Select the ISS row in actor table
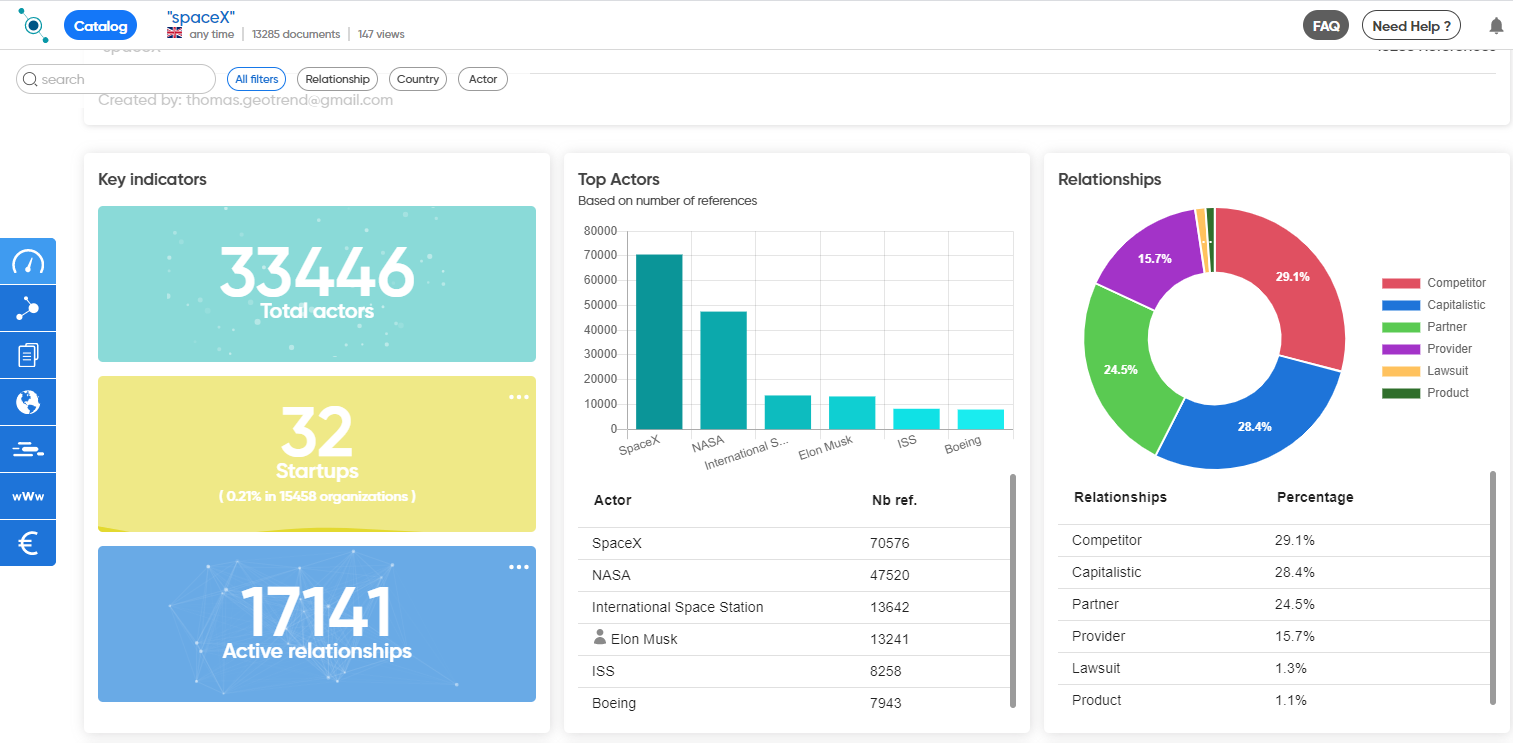 point(794,671)
